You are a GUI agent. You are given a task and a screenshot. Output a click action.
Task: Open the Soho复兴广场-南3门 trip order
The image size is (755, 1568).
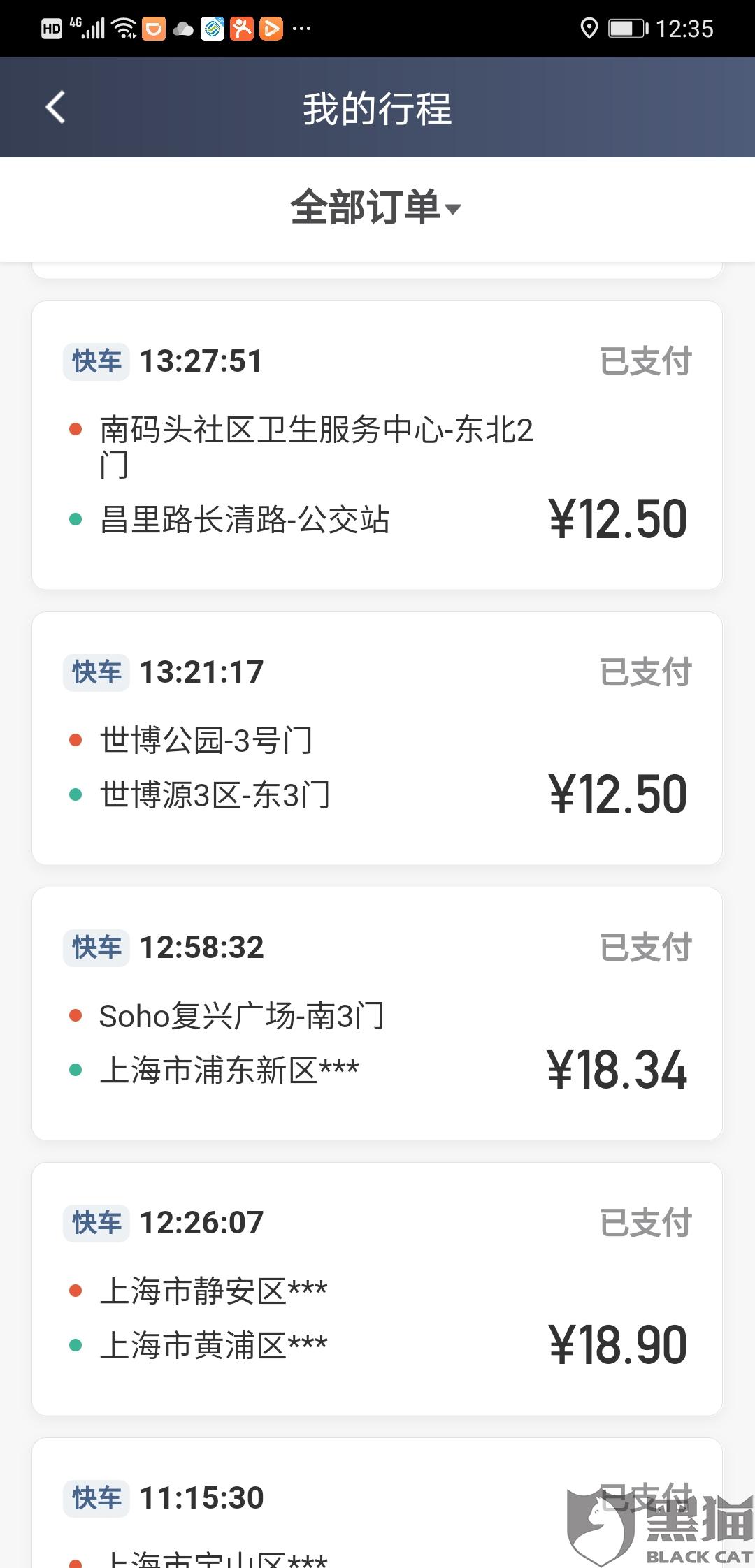tap(377, 1013)
